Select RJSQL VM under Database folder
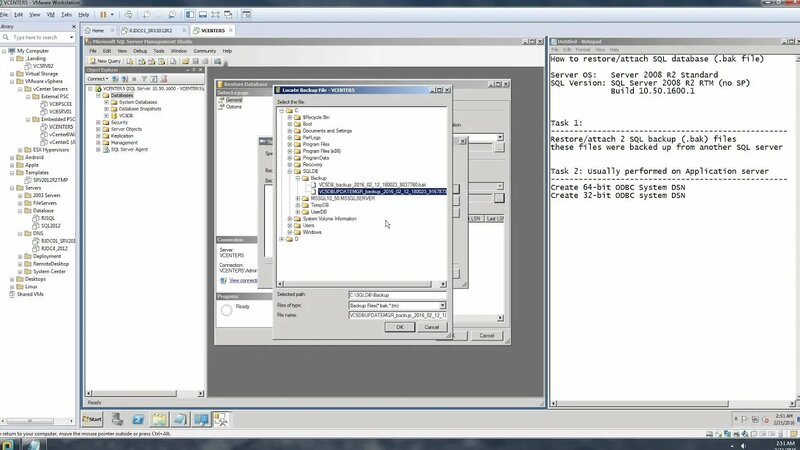This screenshot has height=450, width=800. click(48, 218)
